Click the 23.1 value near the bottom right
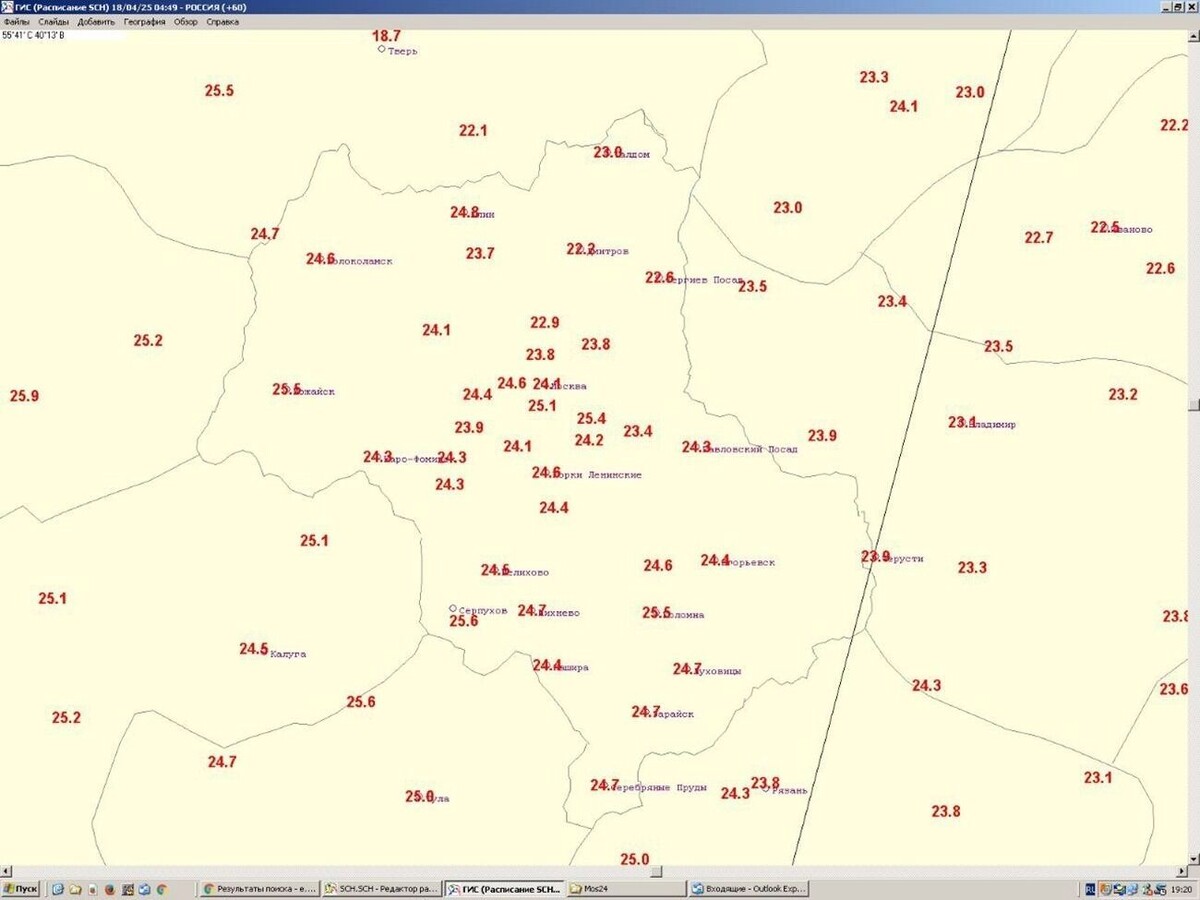The width and height of the screenshot is (1200, 900). pos(1098,777)
